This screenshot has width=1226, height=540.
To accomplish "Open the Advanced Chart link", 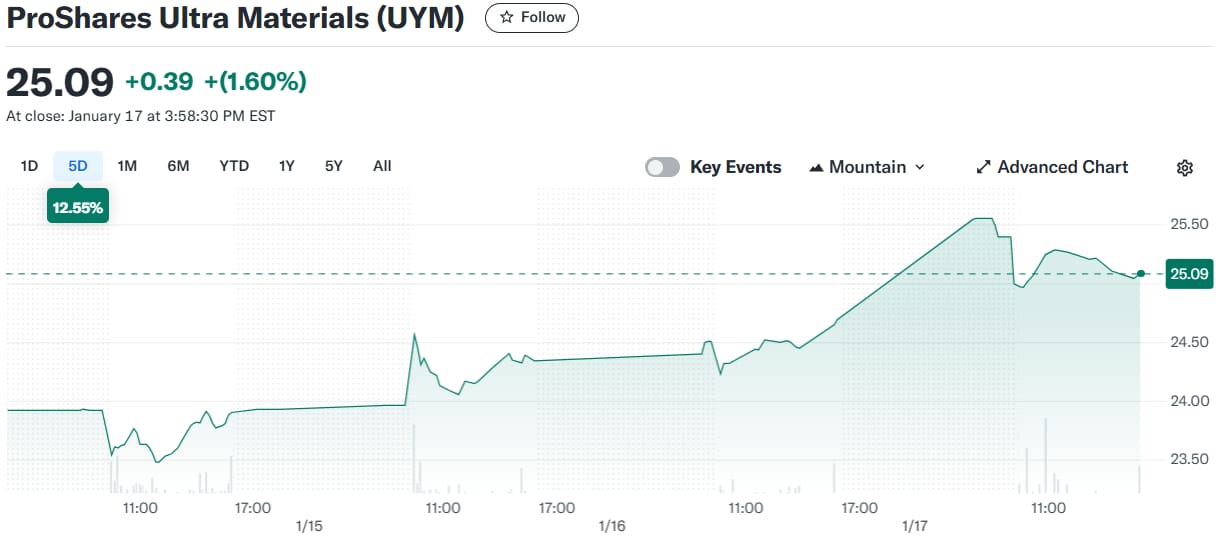I will (1052, 167).
